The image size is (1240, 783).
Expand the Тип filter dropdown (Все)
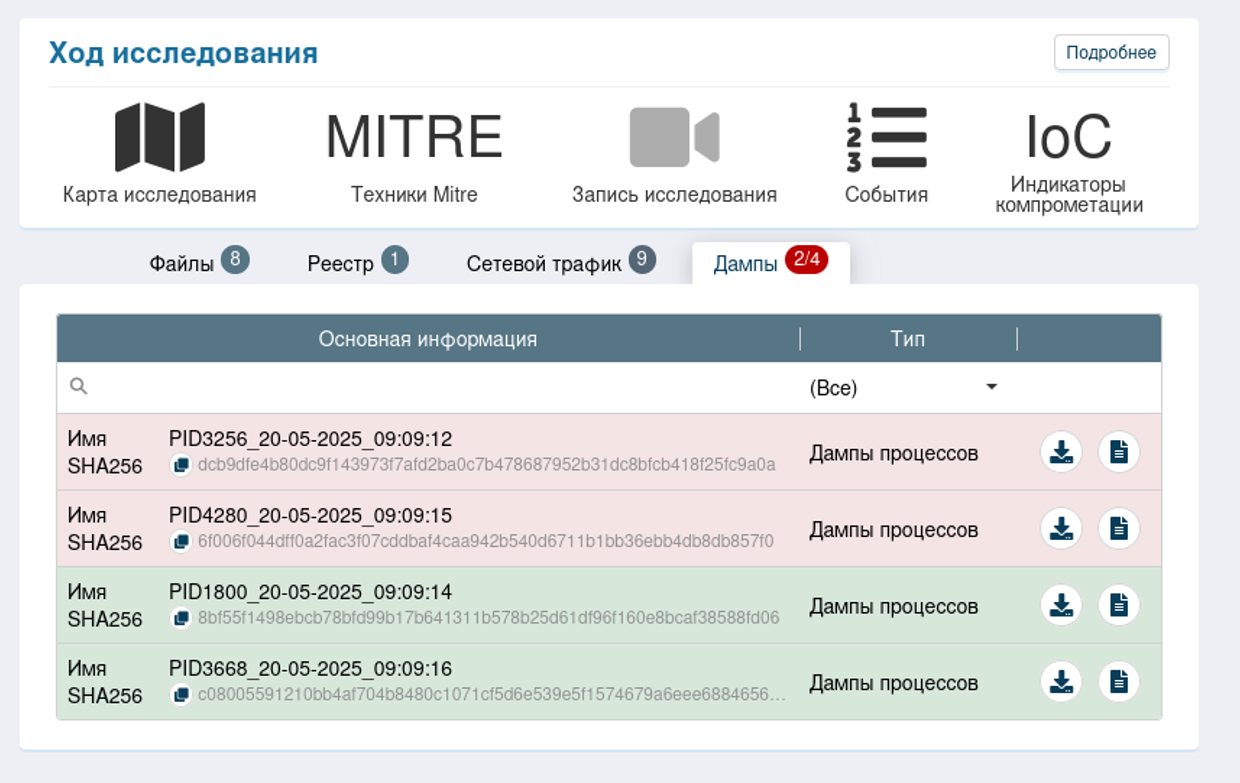[903, 388]
